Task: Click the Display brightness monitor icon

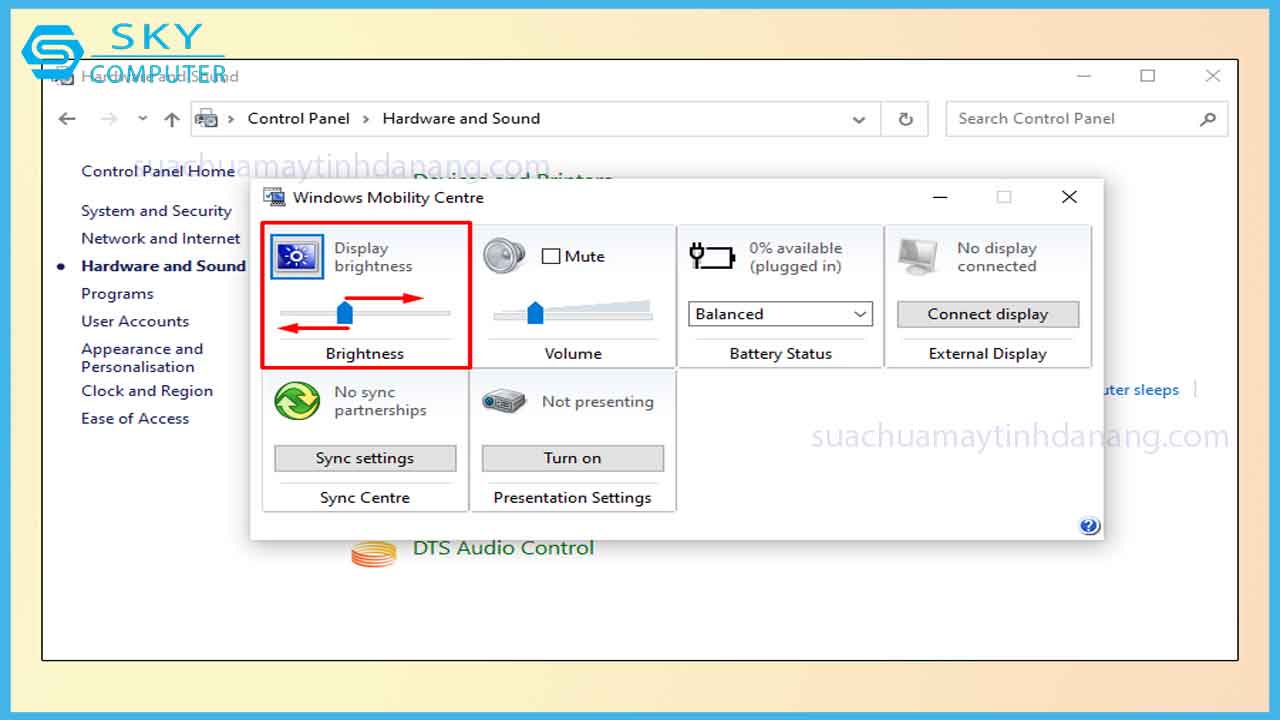Action: (297, 257)
